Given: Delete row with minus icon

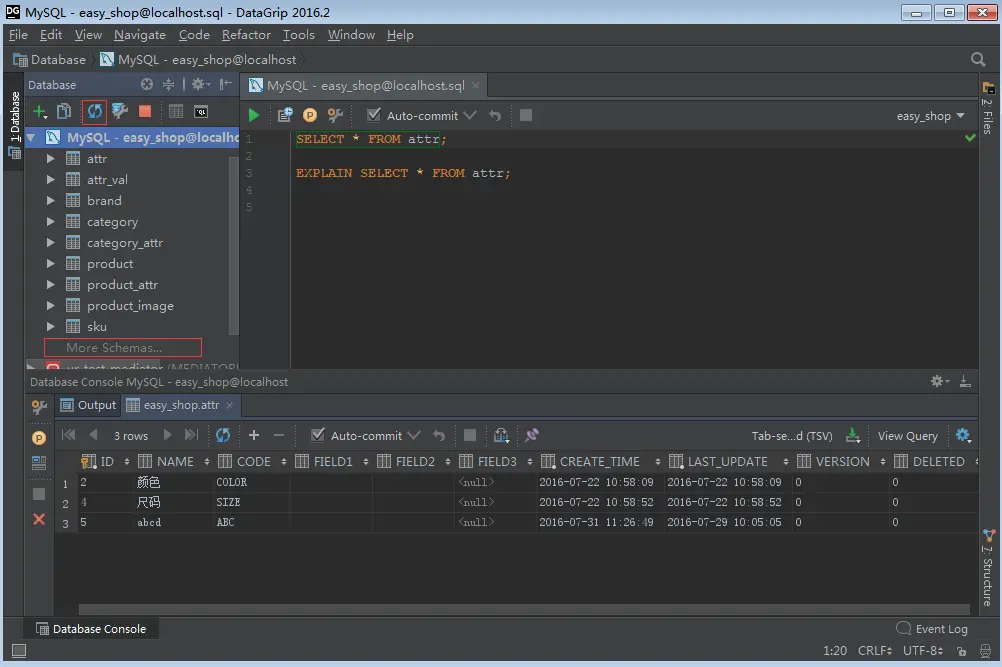Looking at the screenshot, I should pos(279,435).
